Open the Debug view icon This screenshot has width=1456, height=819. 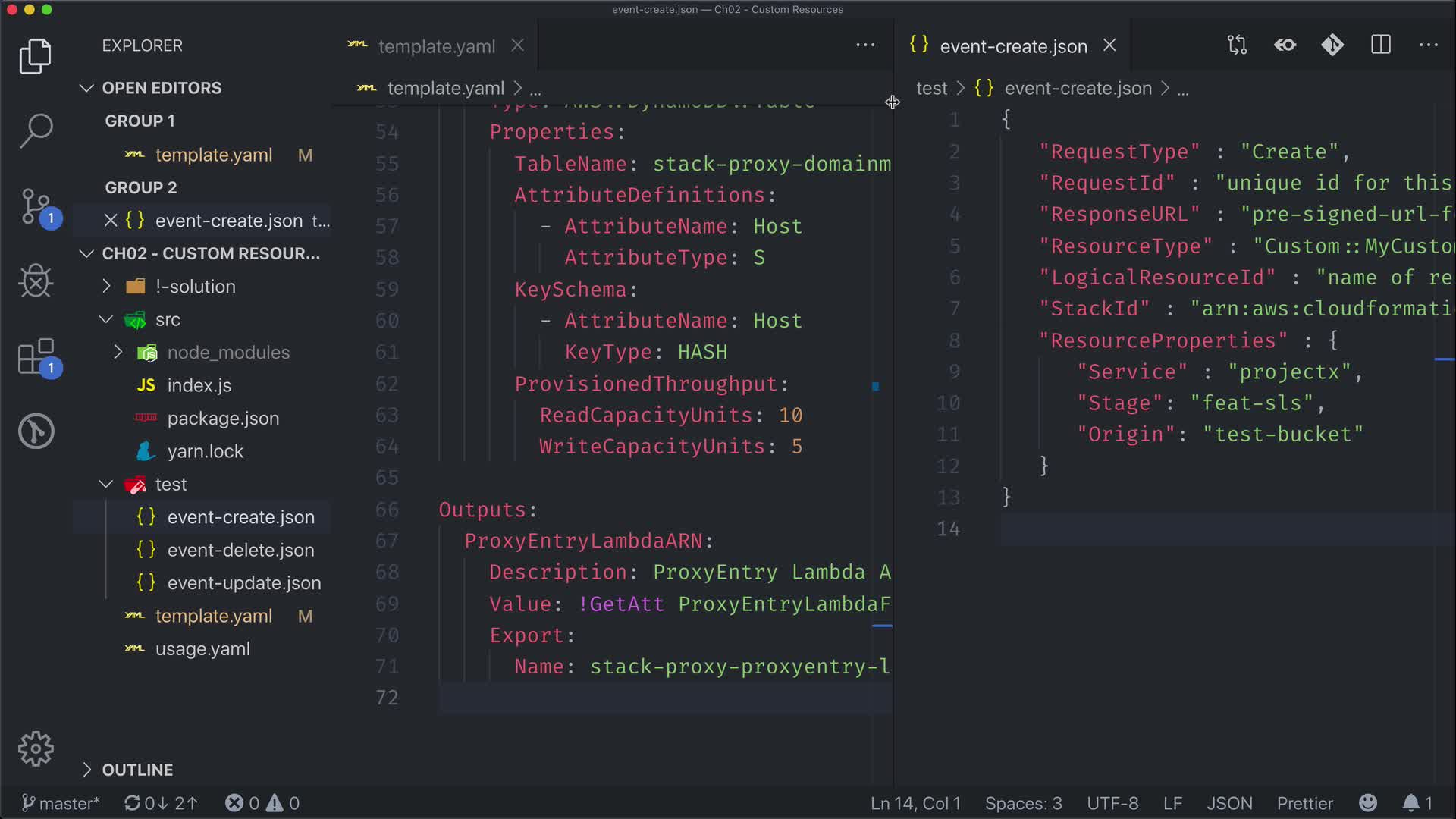click(x=36, y=281)
